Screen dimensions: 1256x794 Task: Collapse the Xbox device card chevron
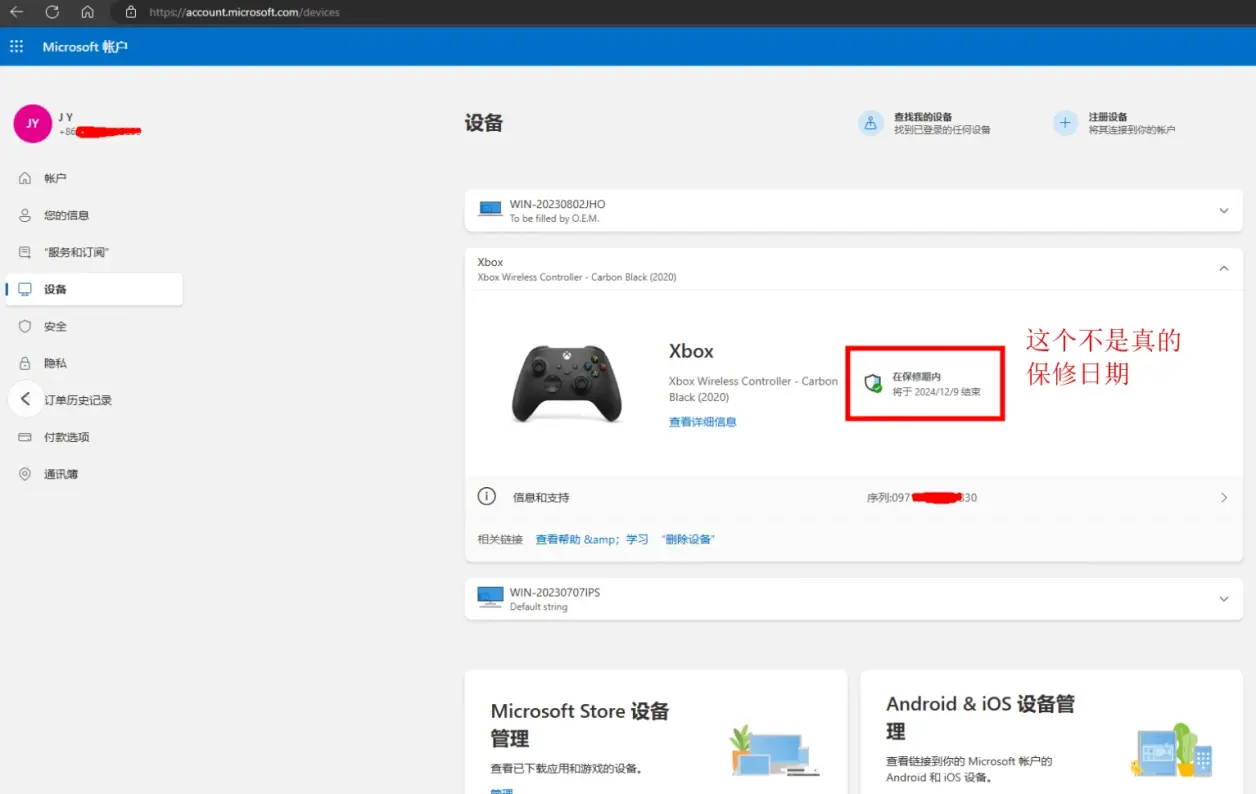[1224, 269]
